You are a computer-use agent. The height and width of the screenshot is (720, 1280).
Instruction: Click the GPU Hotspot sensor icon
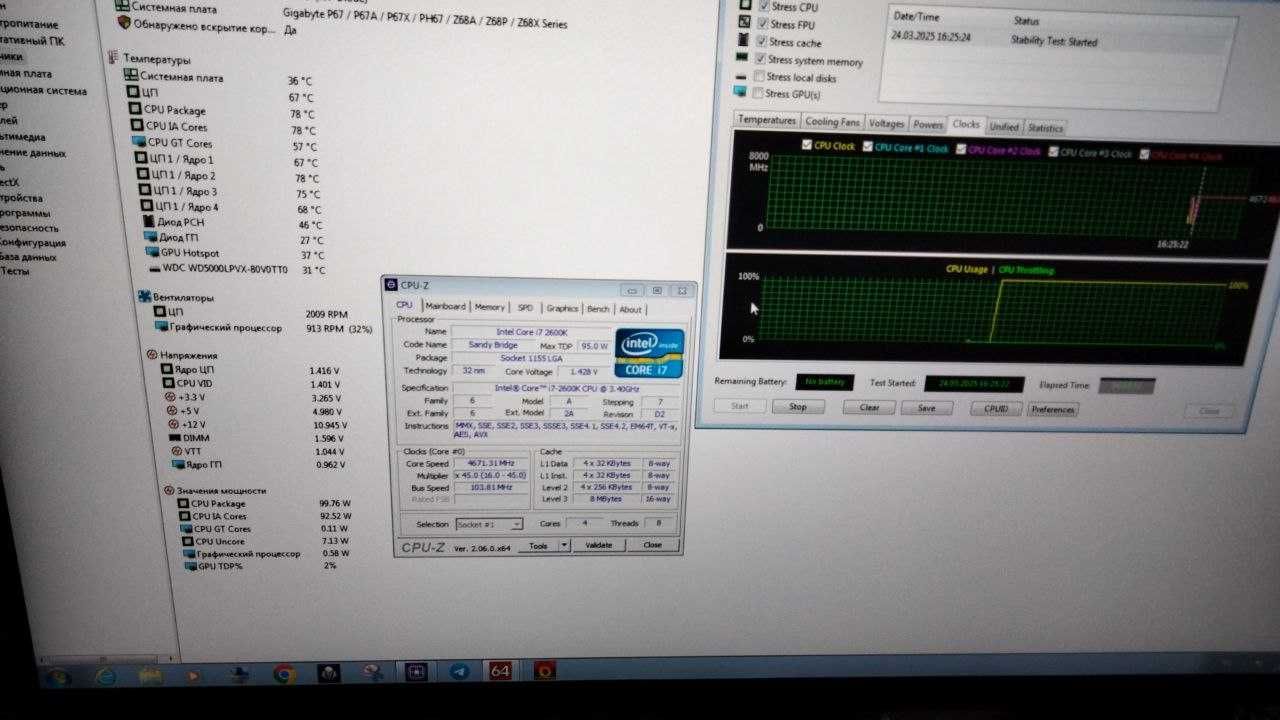coord(152,253)
